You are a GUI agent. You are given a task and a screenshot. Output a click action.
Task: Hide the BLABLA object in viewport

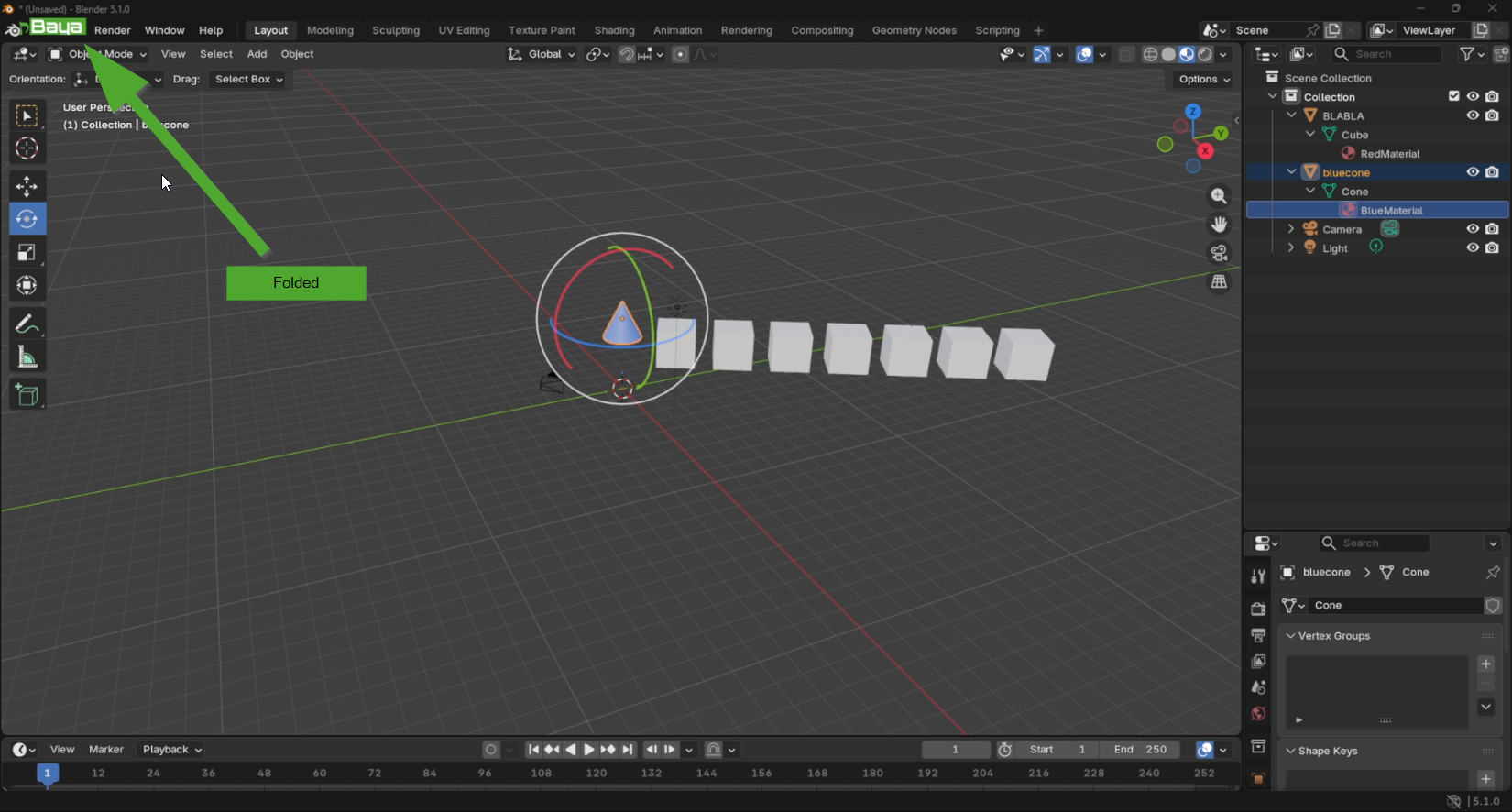point(1473,115)
